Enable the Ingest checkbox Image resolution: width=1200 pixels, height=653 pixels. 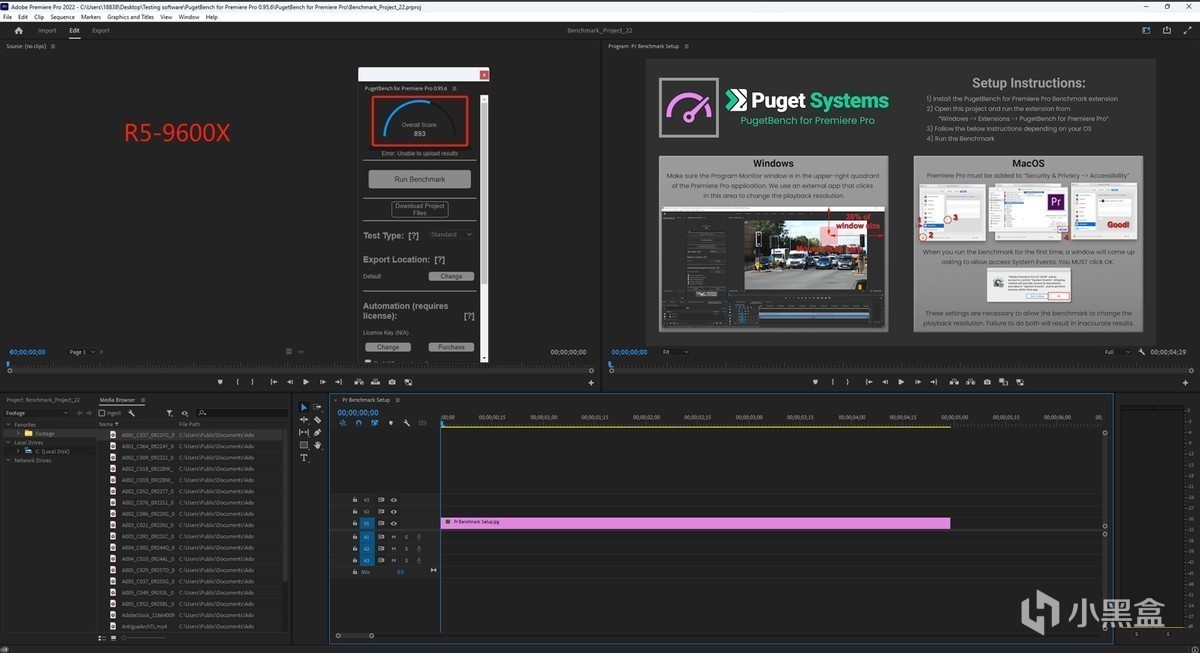(x=102, y=413)
